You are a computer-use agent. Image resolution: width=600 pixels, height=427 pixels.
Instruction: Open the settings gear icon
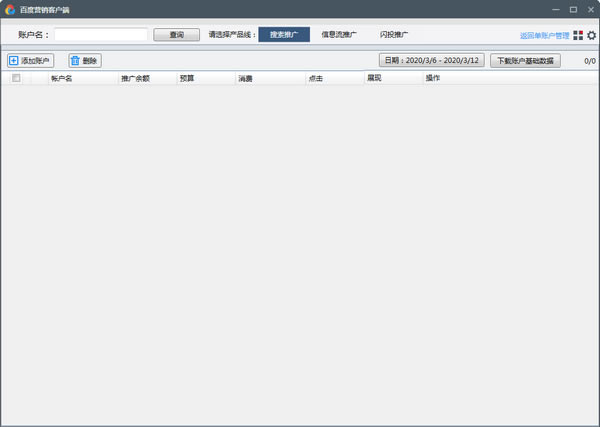pos(591,35)
